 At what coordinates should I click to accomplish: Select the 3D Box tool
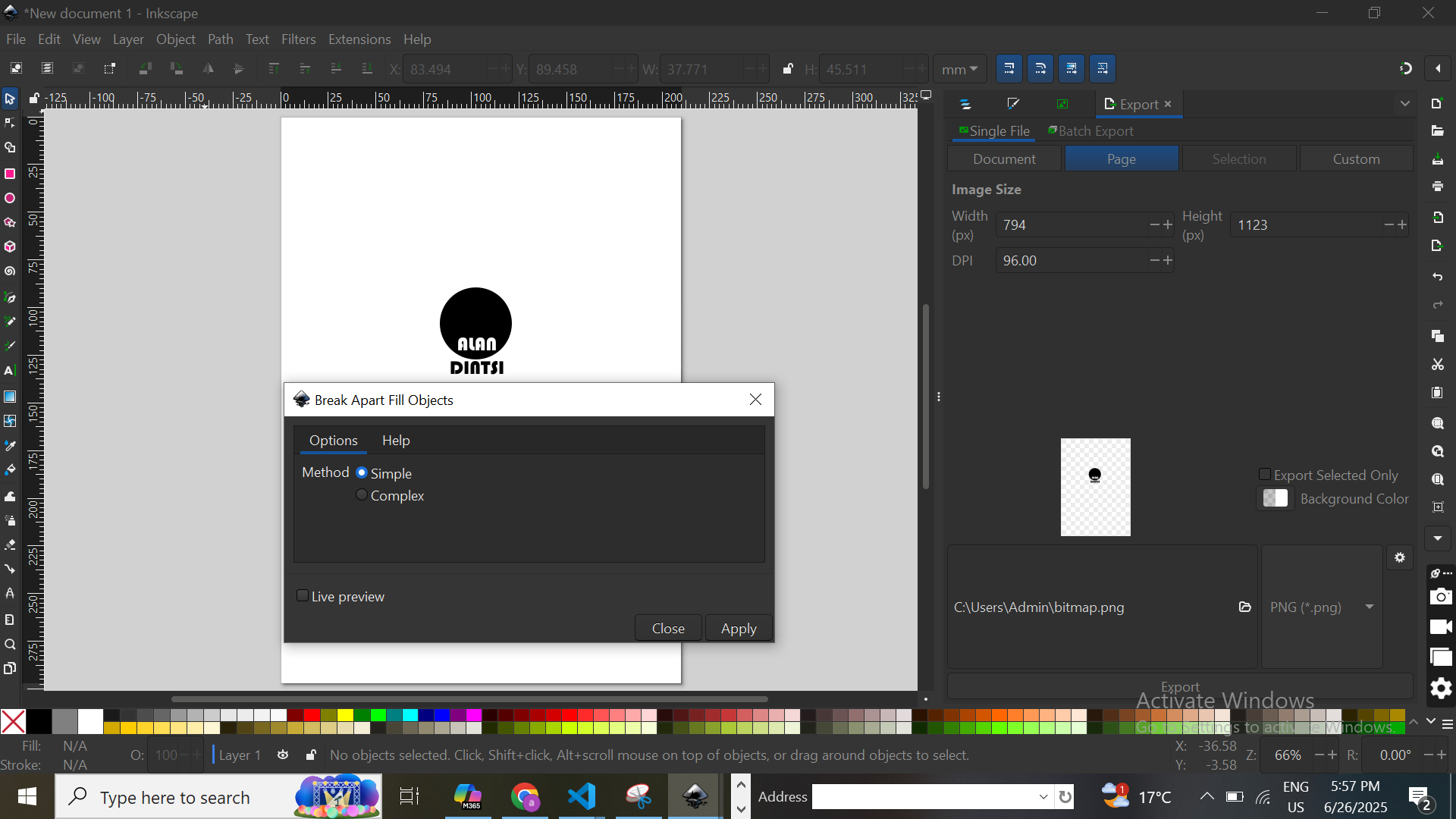10,247
